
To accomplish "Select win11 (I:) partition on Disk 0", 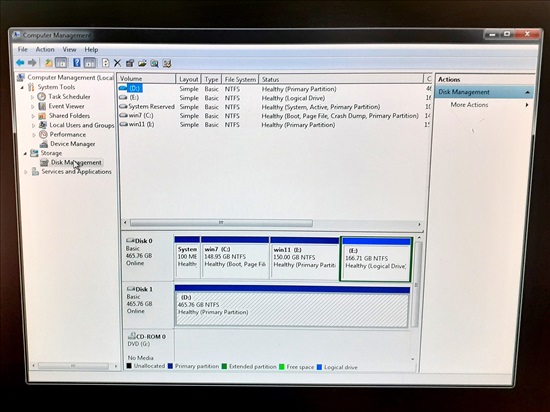I will click(304, 258).
